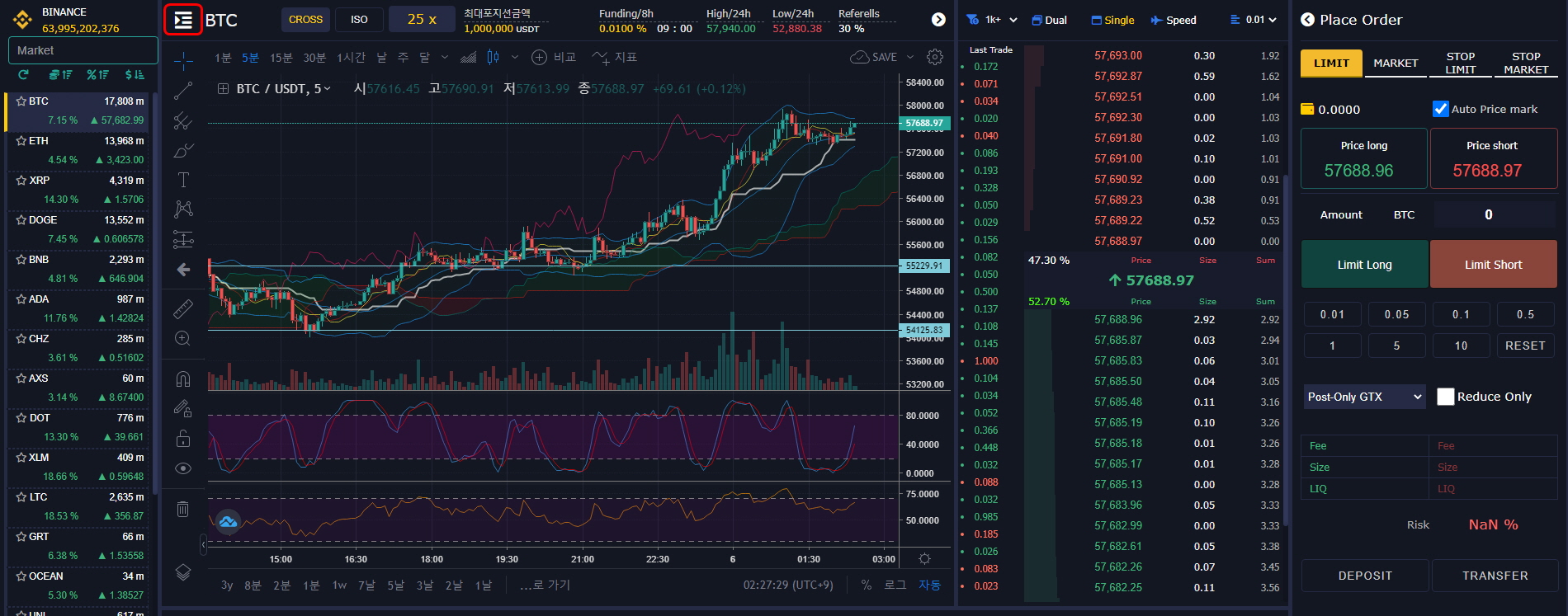1568x616 pixels.
Task: Click the hamburger menu icon beside BTC
Action: (183, 20)
